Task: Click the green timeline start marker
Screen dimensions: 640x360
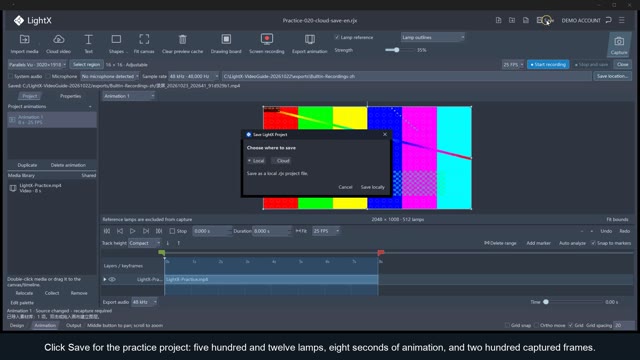Action: coord(162,253)
